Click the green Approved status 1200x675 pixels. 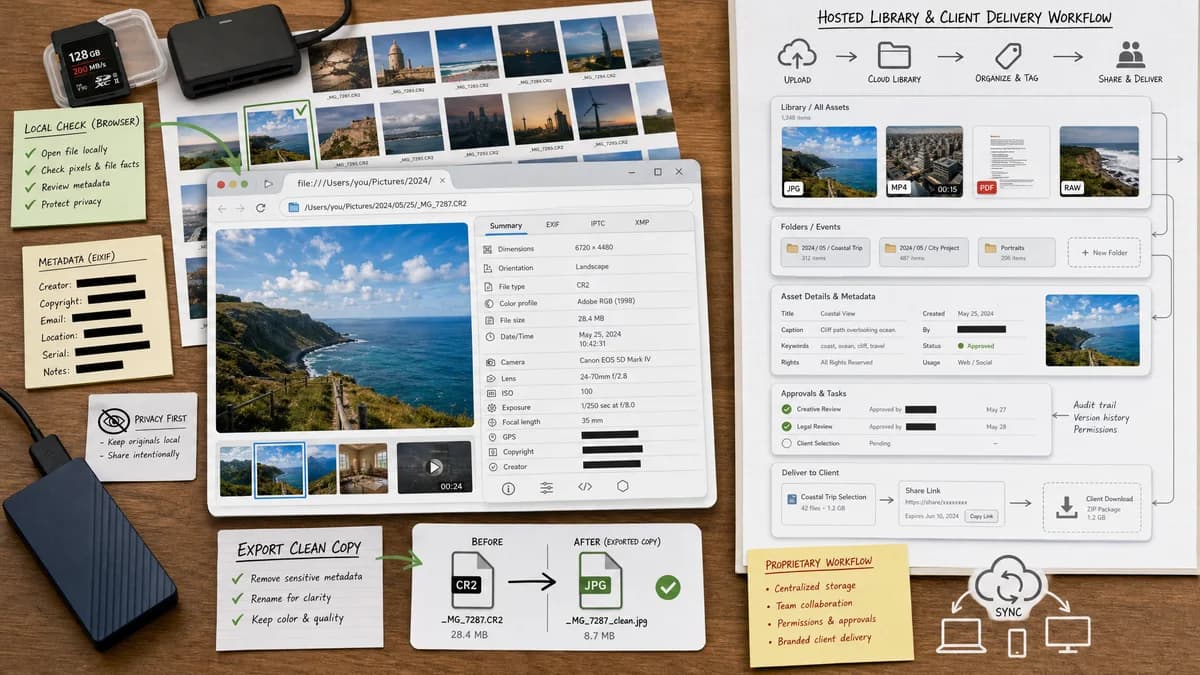[x=974, y=345]
